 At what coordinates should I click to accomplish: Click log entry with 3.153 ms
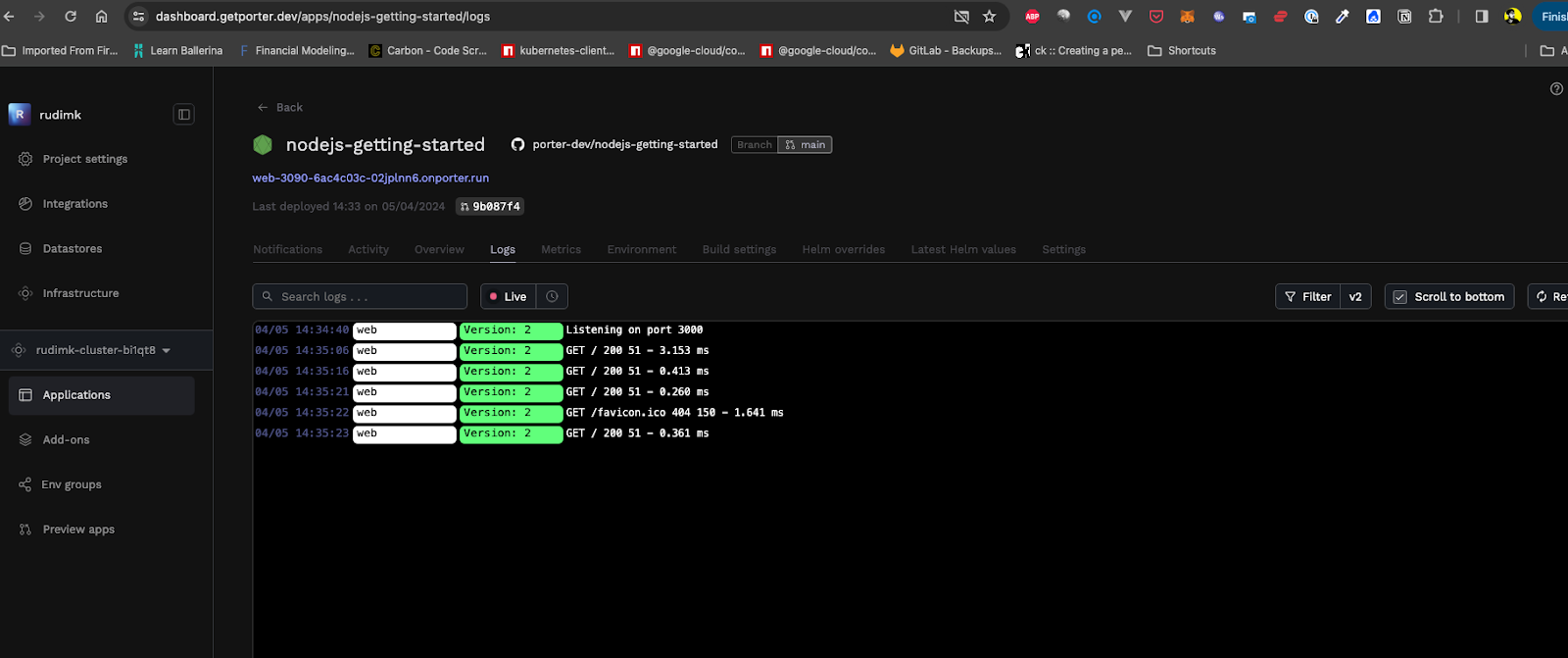637,351
